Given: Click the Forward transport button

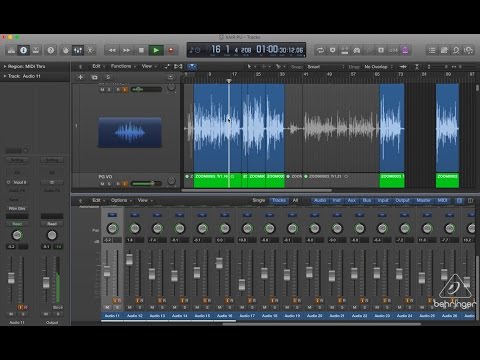Looking at the screenshot, I should point(127,50).
